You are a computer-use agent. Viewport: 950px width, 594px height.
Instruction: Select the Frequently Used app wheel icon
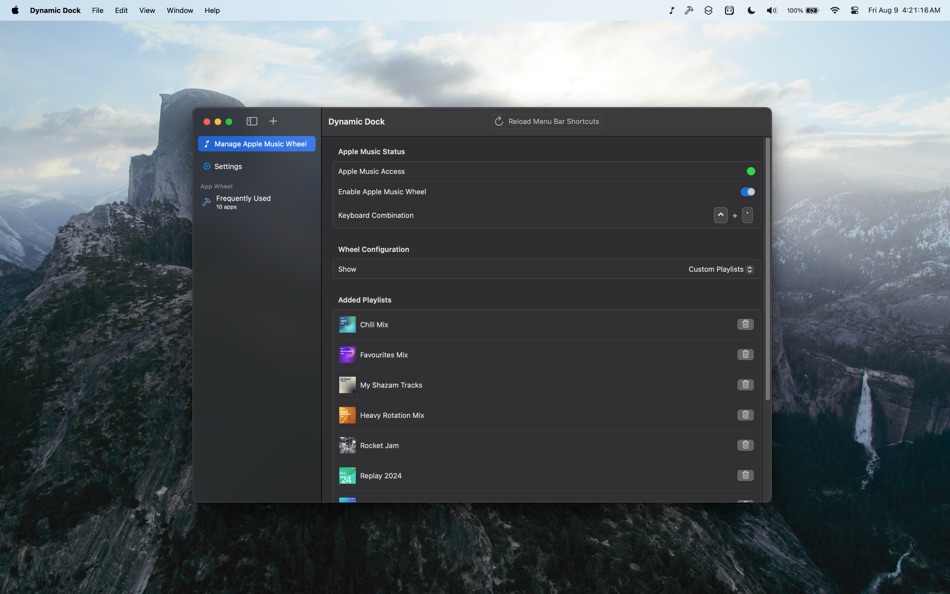pos(206,201)
